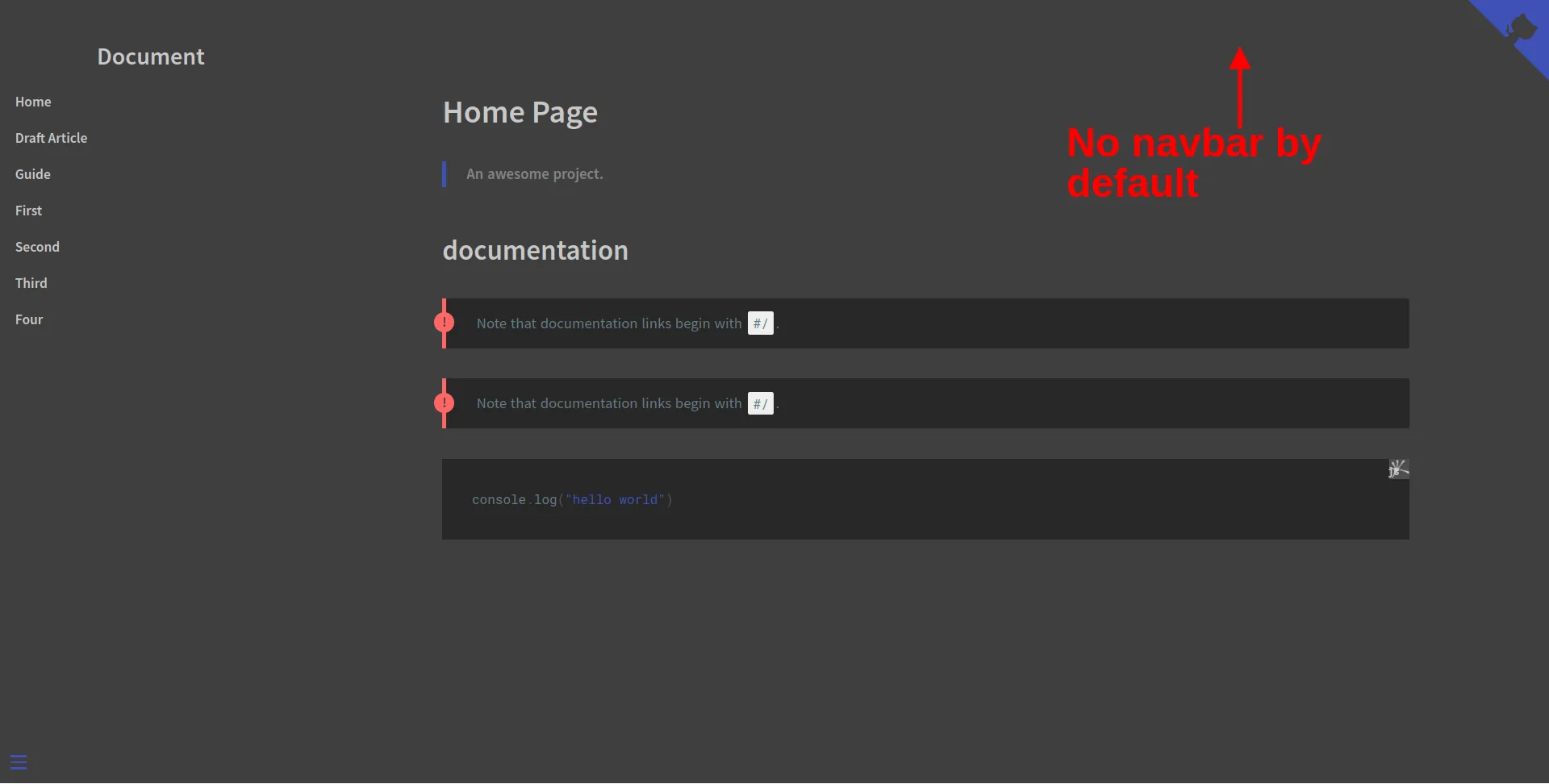Click the icon at the code block's top-right corner
This screenshot has width=1549, height=784.
(x=1398, y=469)
